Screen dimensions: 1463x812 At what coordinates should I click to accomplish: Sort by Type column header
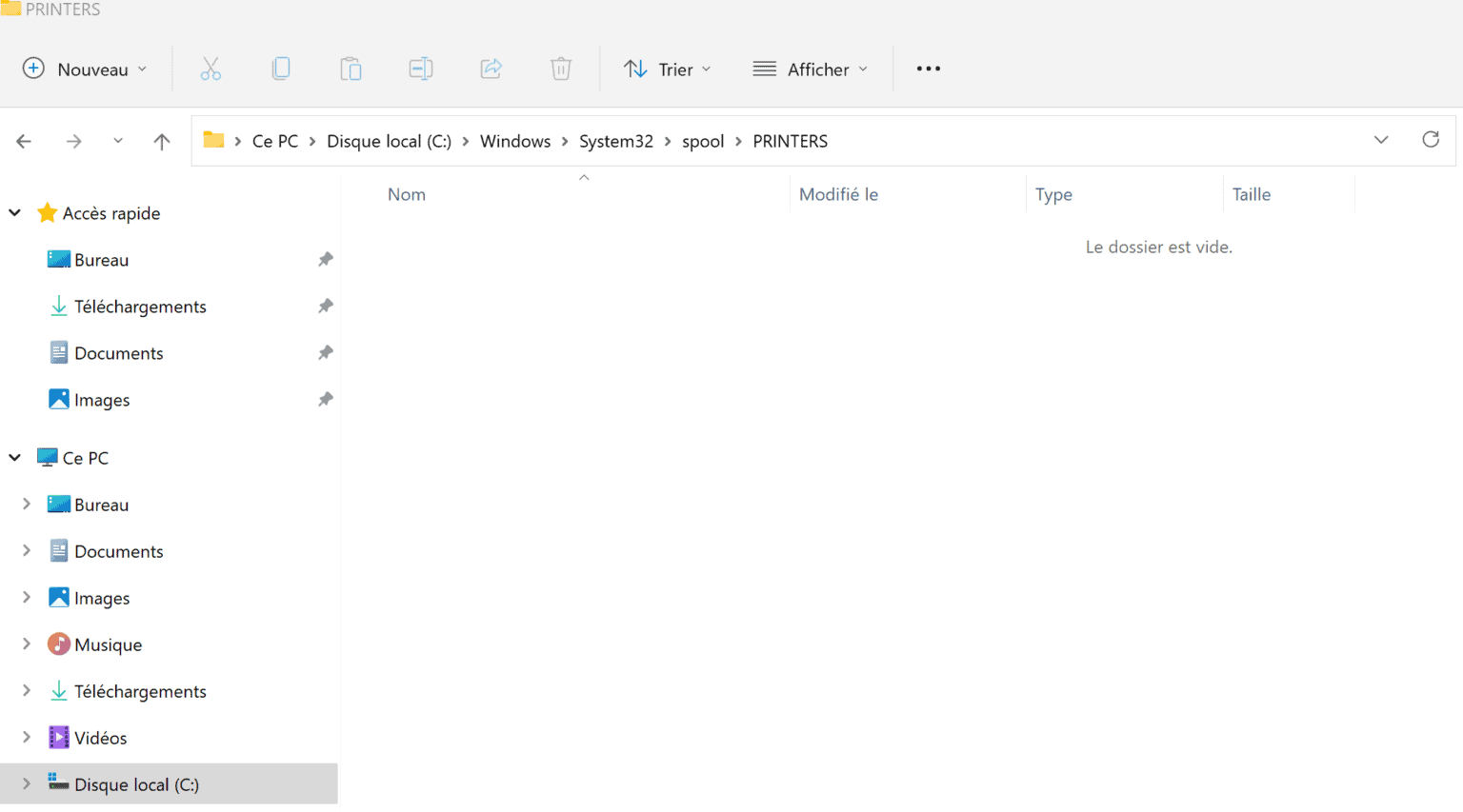(x=1053, y=194)
